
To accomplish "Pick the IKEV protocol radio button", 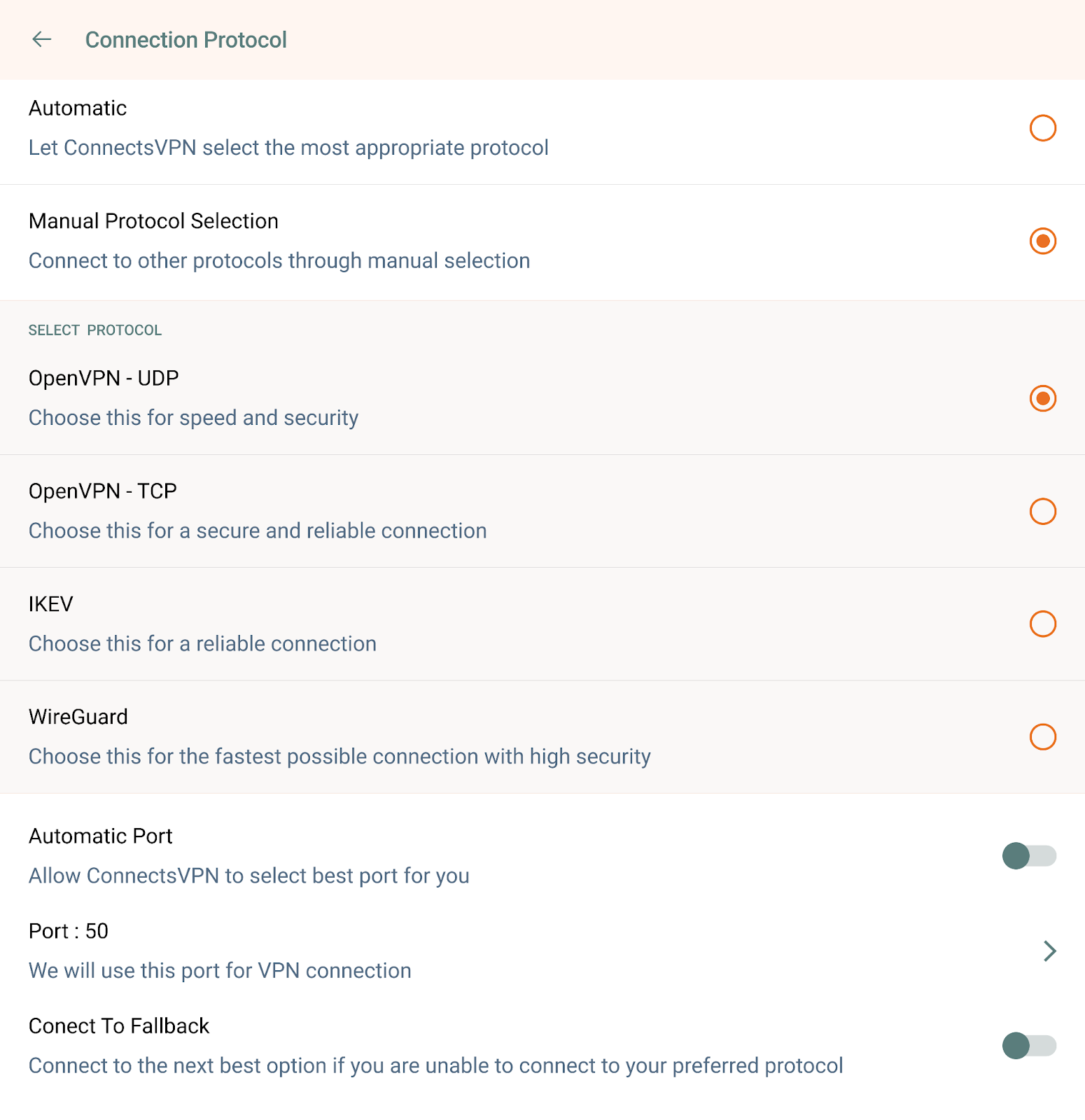I will 1042,624.
